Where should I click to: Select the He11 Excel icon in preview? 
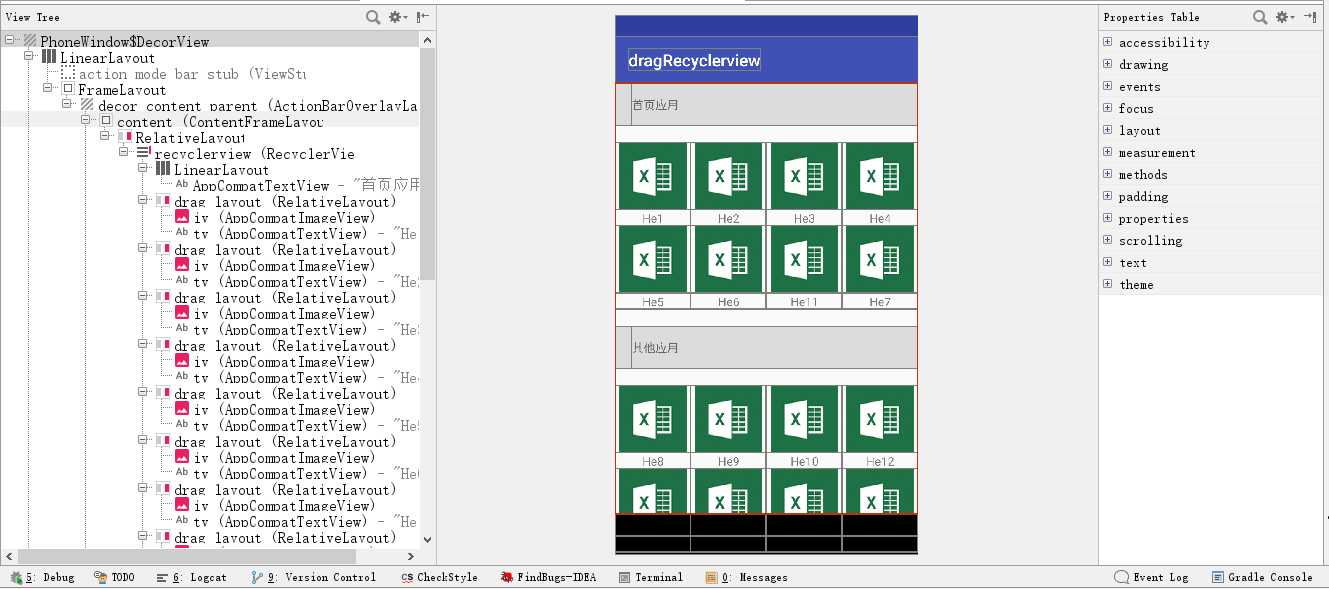tap(805, 259)
